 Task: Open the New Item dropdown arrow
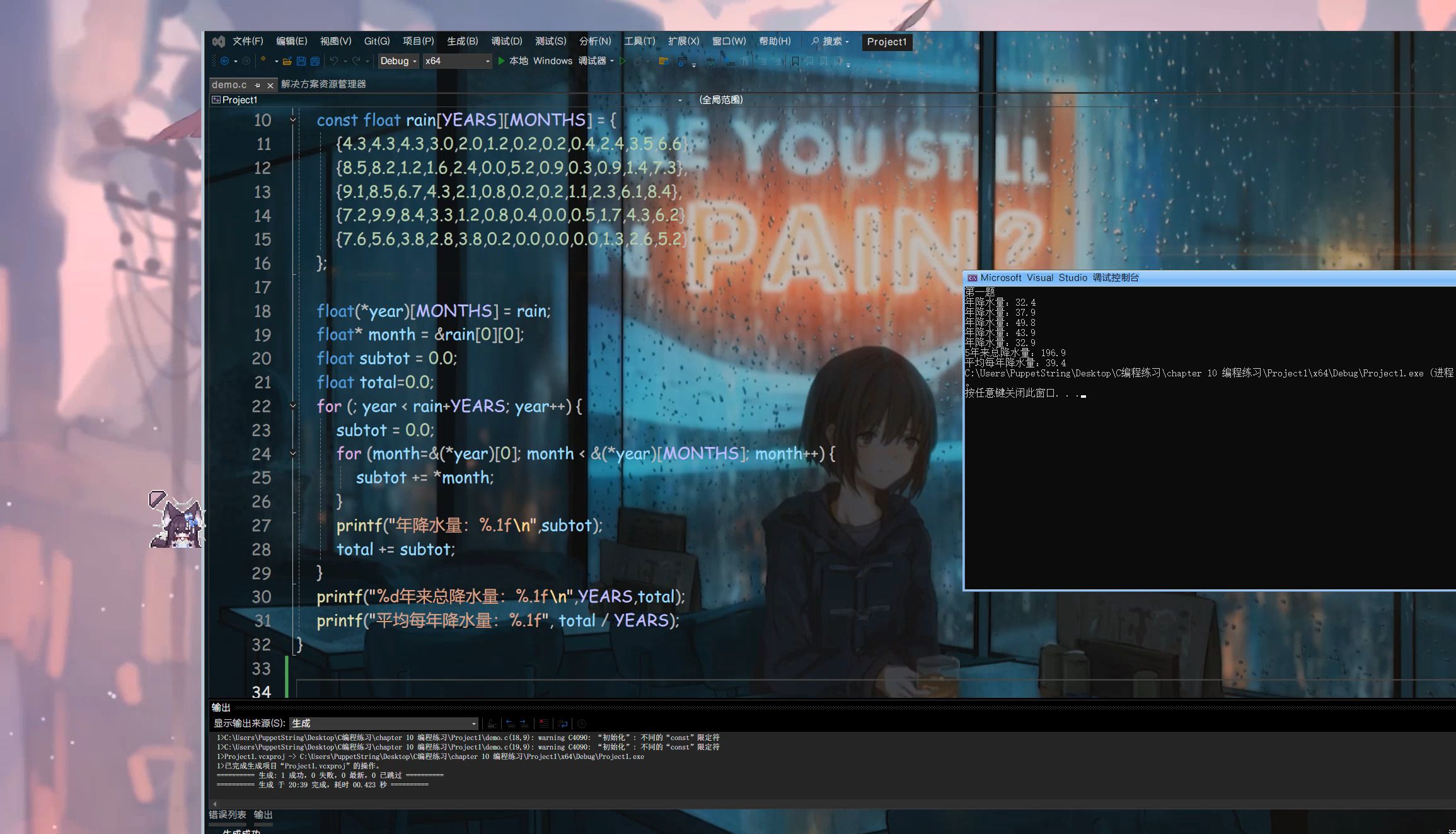[276, 61]
